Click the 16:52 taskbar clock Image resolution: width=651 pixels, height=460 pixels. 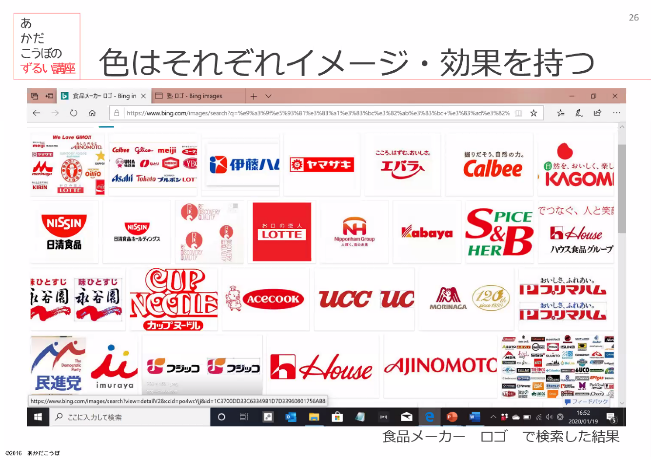[583, 417]
